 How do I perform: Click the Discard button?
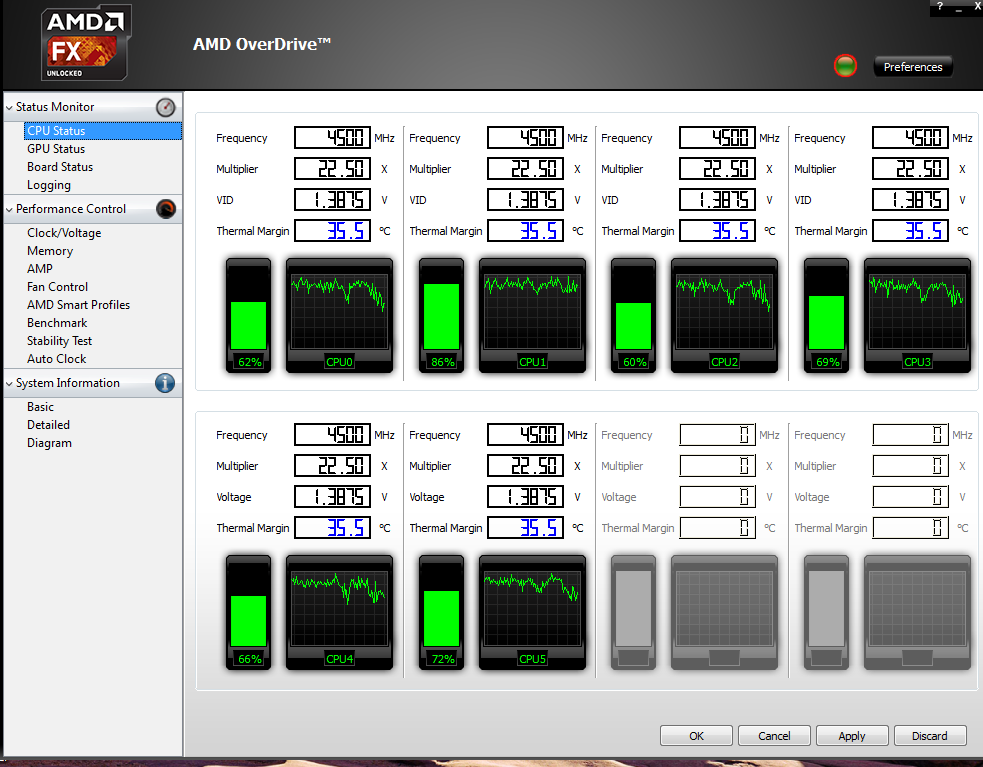tap(929, 736)
